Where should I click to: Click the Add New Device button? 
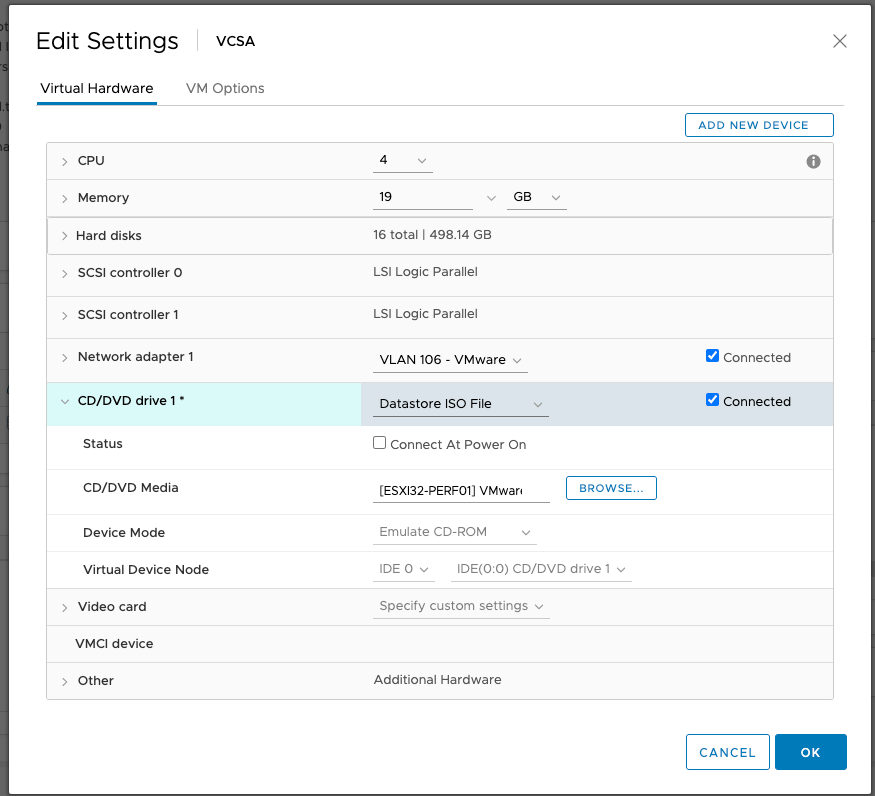(x=759, y=125)
